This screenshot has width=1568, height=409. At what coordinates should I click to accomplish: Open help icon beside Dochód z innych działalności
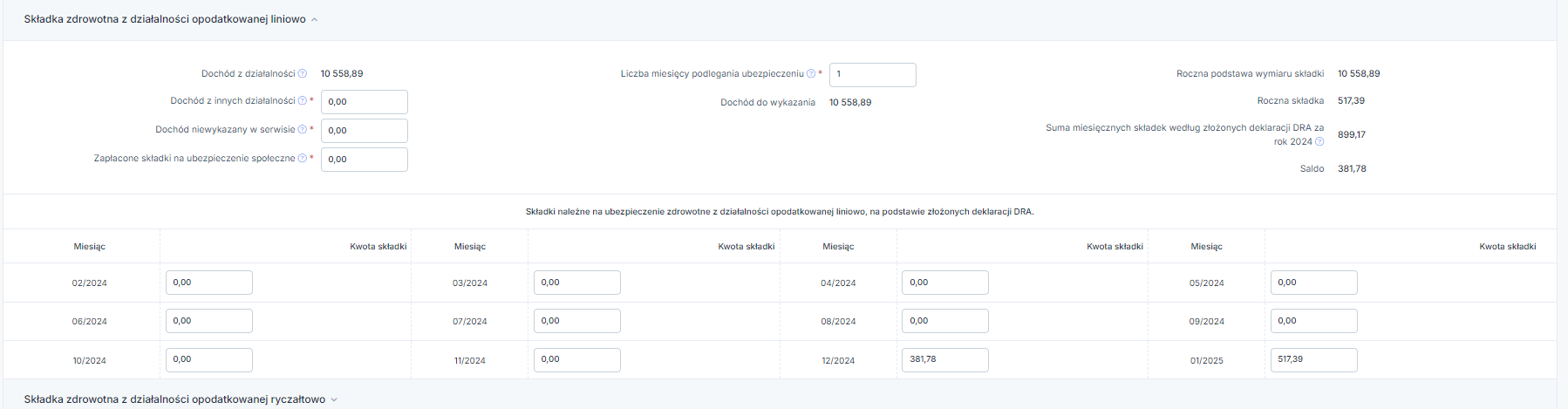click(303, 101)
